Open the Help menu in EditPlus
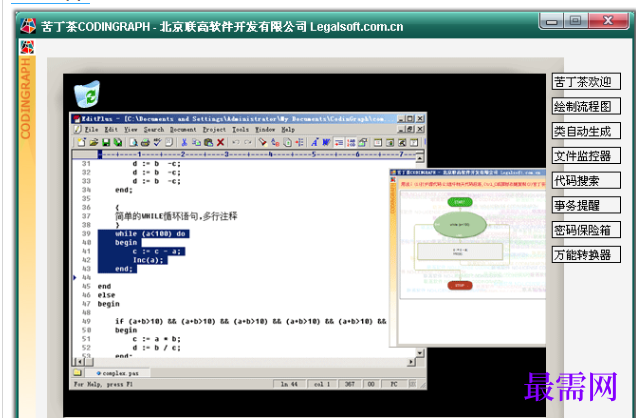636x418 pixels. tap(288, 129)
